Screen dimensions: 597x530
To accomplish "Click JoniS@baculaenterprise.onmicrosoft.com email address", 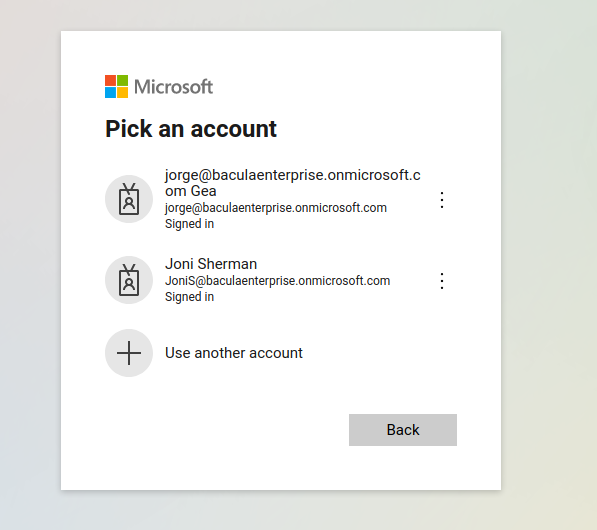I will [278, 281].
